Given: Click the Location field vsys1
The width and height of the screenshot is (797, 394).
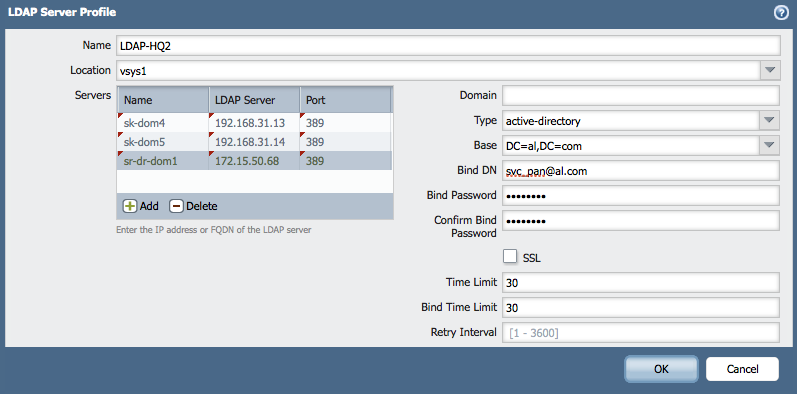Looking at the screenshot, I should (438, 70).
